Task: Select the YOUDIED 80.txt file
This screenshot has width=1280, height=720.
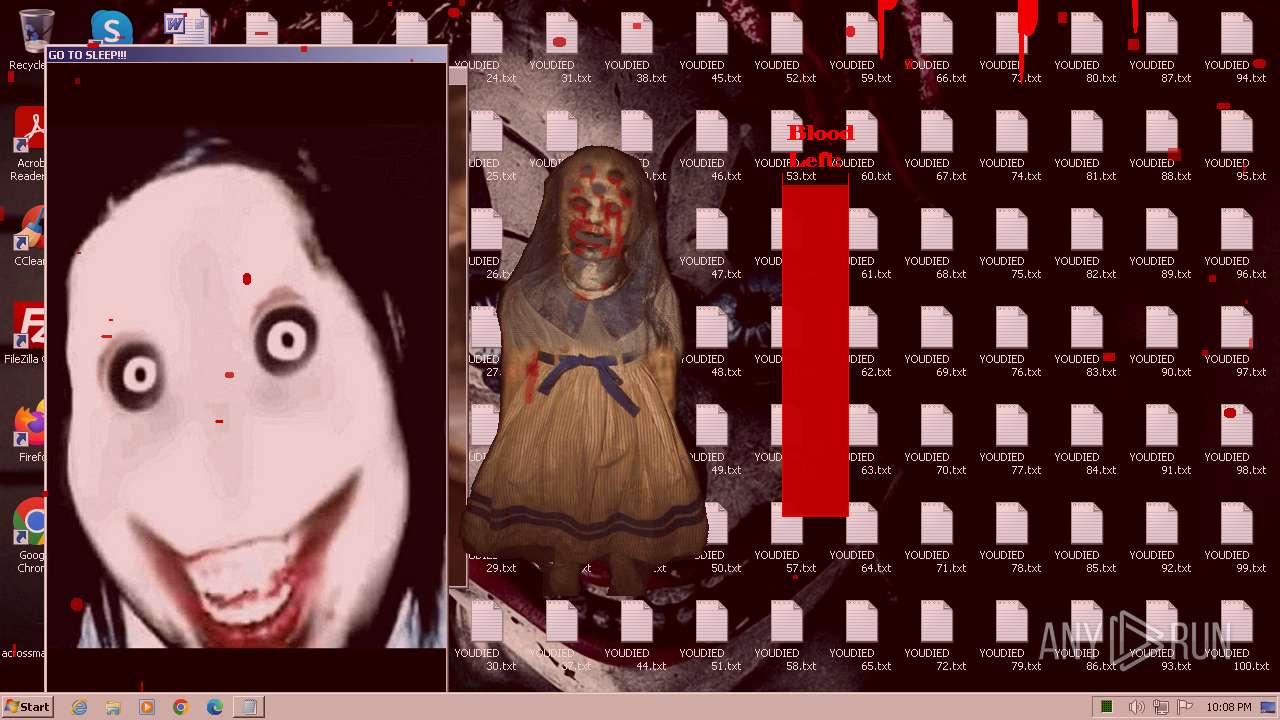Action: (1086, 49)
